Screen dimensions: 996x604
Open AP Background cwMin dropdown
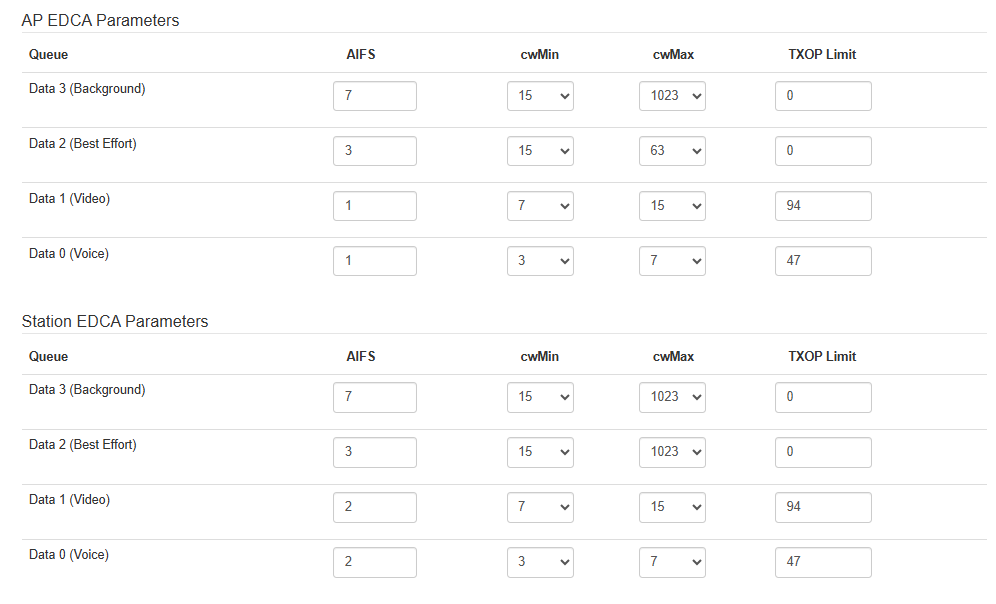(x=540, y=96)
